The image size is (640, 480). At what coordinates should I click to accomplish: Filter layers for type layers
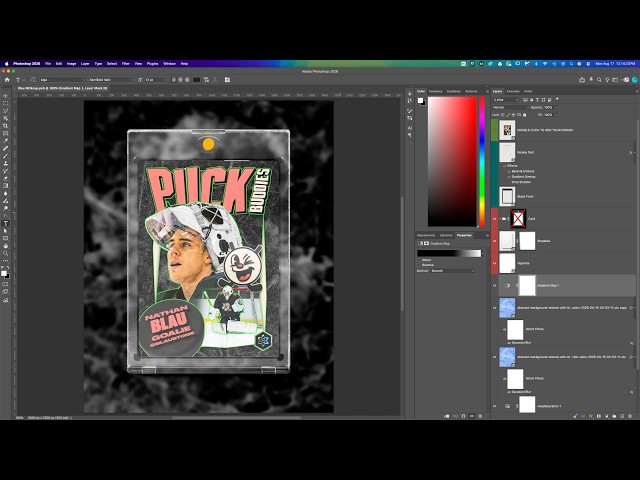pyautogui.click(x=537, y=100)
